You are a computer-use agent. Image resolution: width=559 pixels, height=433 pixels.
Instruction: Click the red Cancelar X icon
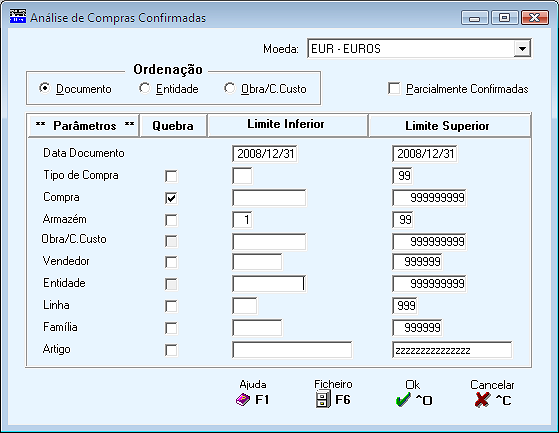(x=482, y=400)
